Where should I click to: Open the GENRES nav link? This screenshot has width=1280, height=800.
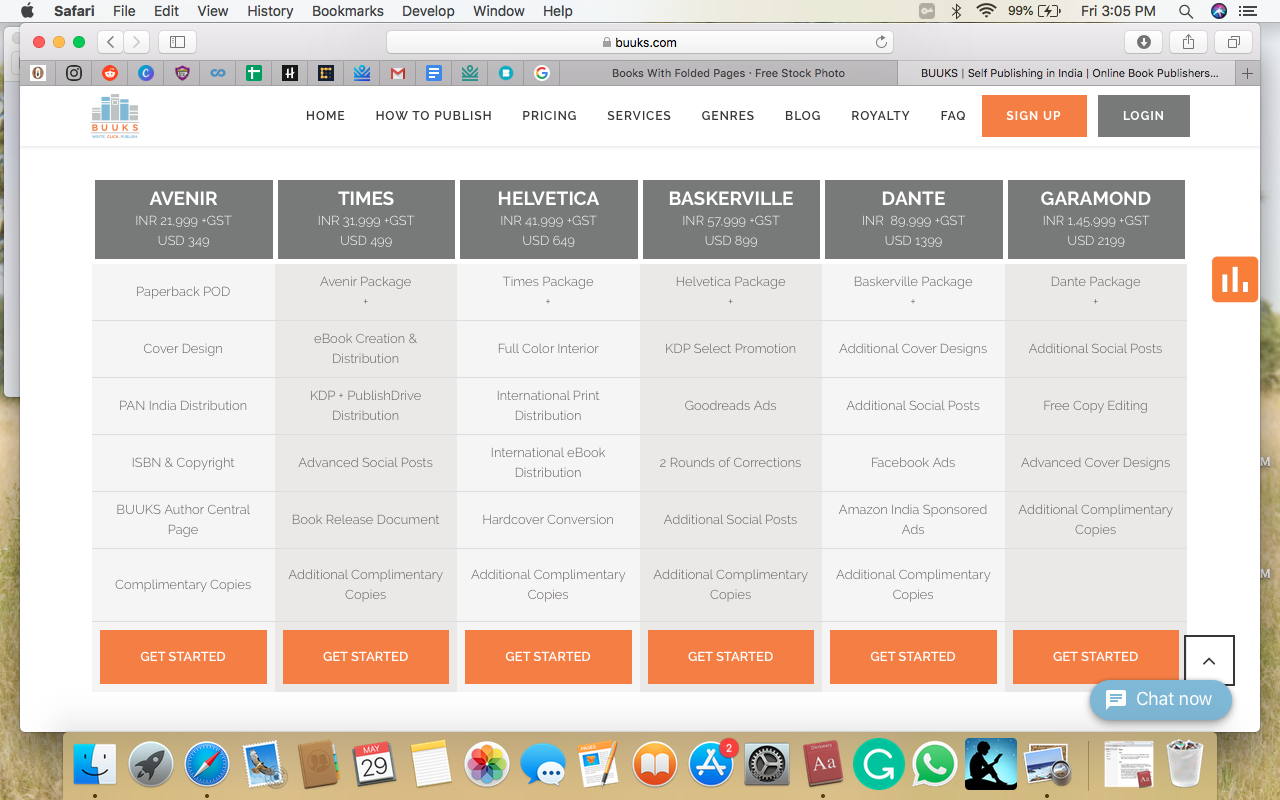tap(728, 116)
